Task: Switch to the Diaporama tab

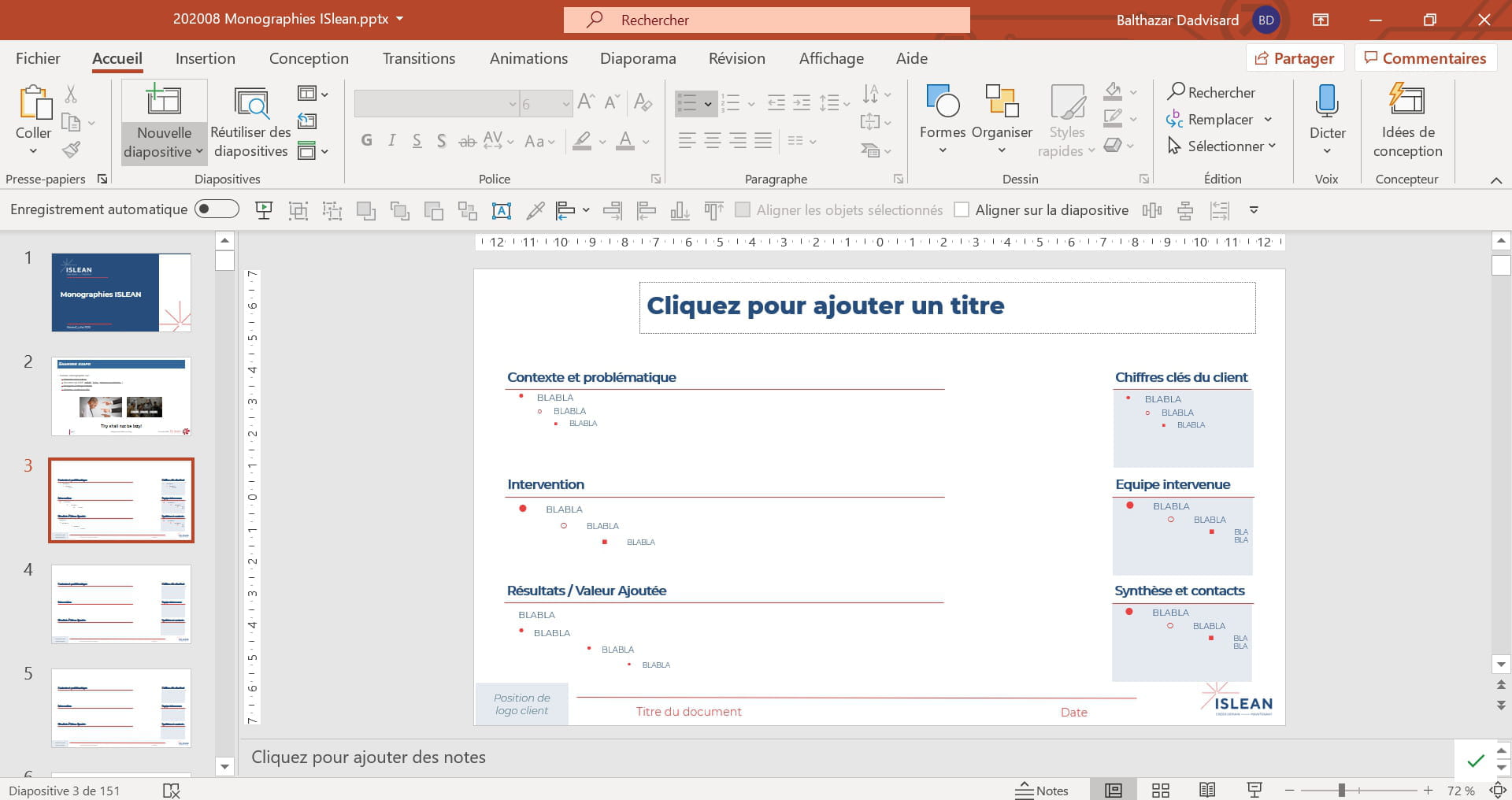Action: [638, 58]
